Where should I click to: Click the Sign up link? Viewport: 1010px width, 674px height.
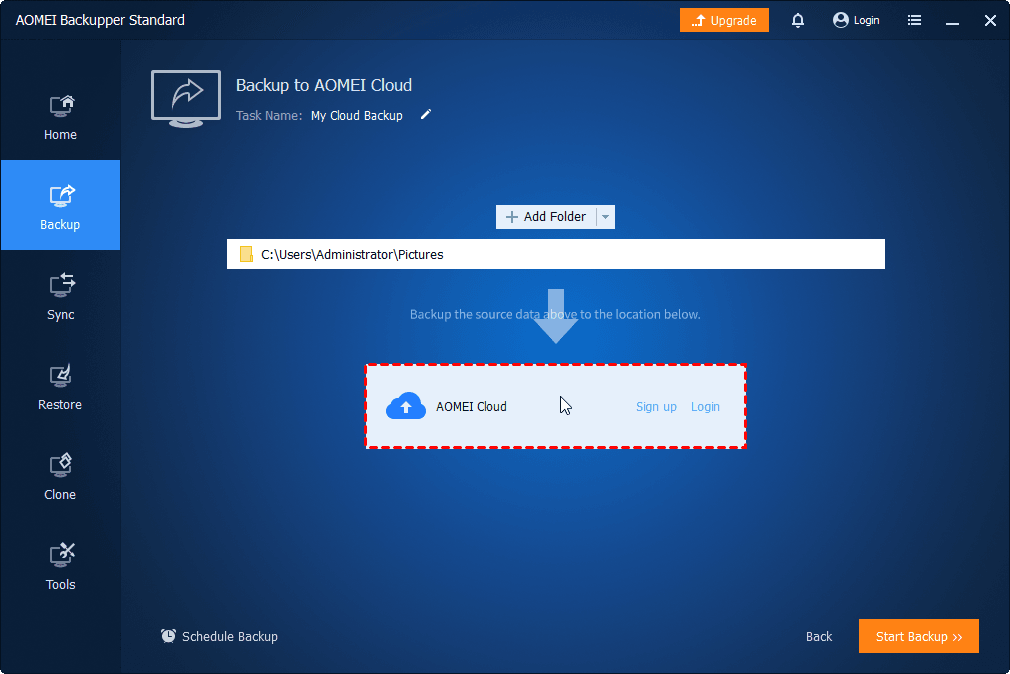[x=656, y=407]
